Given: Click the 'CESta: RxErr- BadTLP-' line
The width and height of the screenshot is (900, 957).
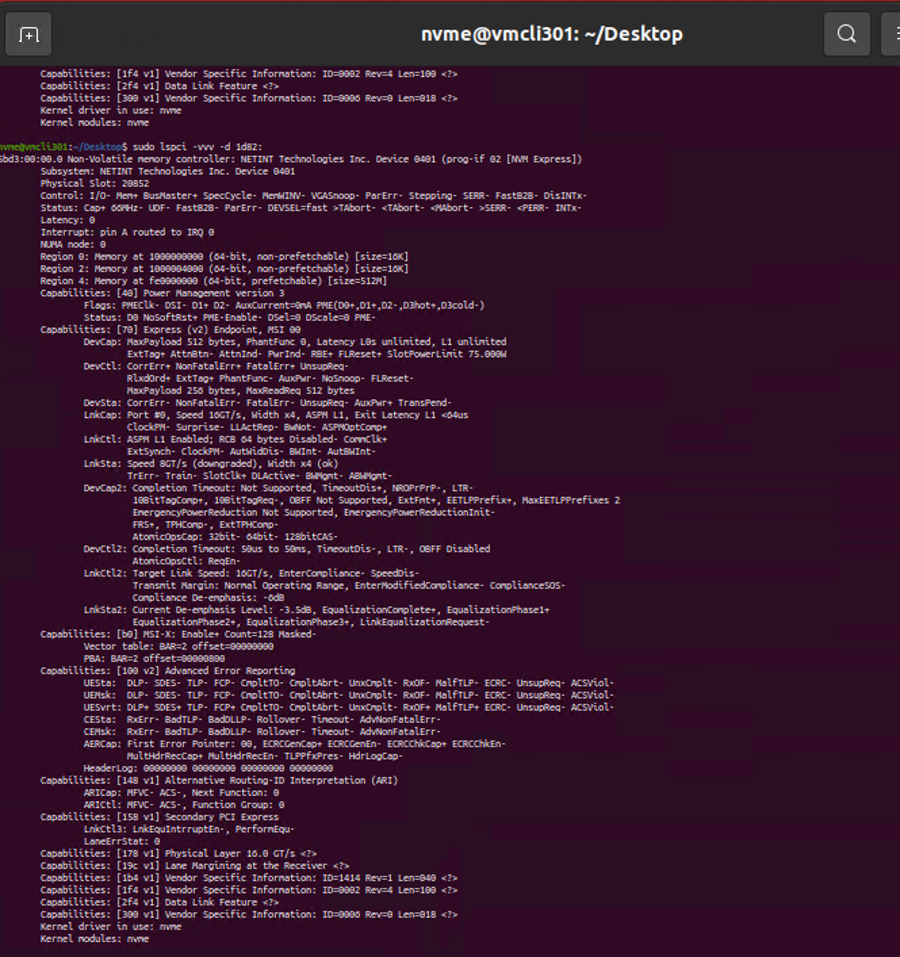Looking at the screenshot, I should pyautogui.click(x=262, y=721).
